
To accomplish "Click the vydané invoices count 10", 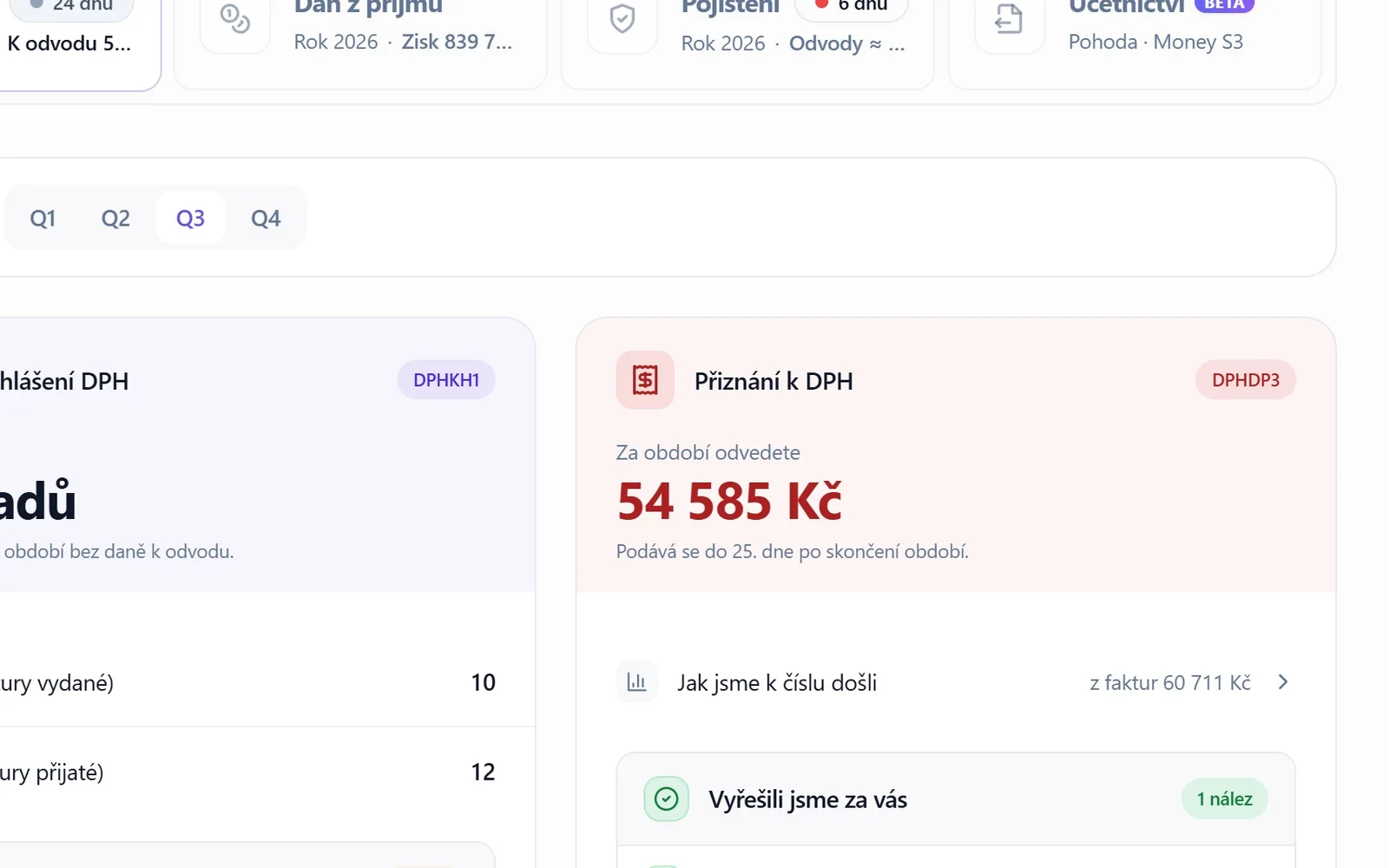I will pos(484,683).
